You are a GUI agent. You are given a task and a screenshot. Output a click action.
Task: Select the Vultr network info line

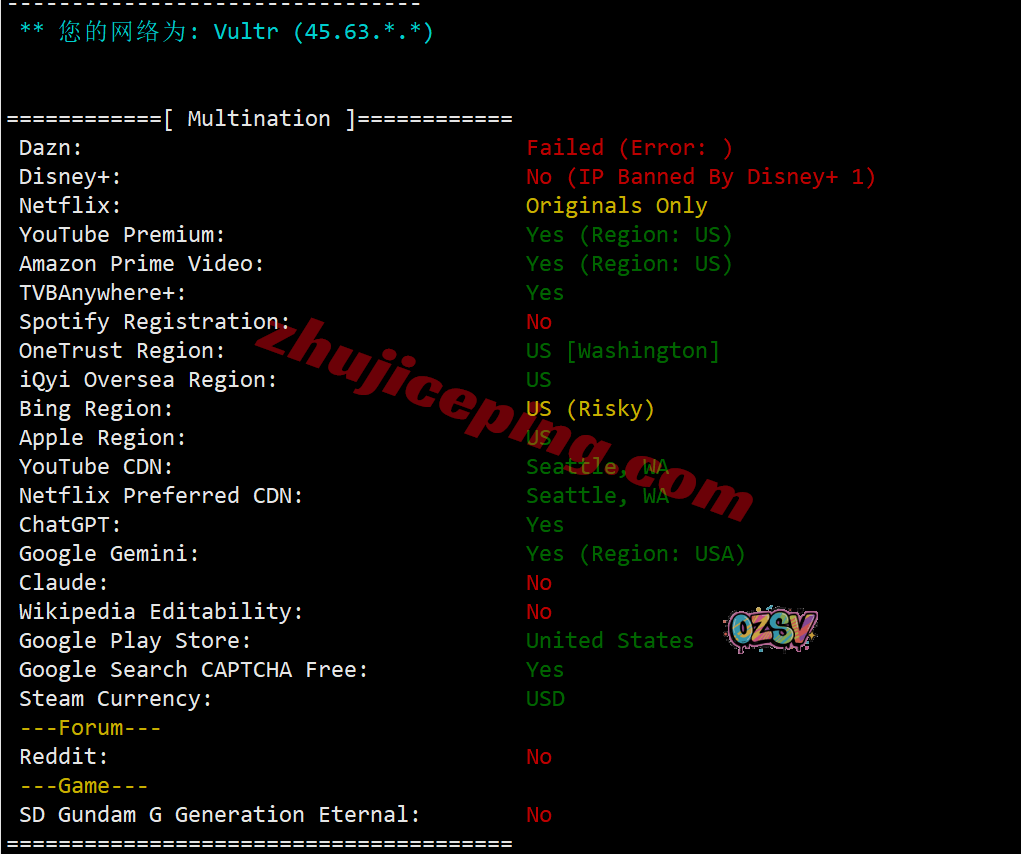point(227,31)
